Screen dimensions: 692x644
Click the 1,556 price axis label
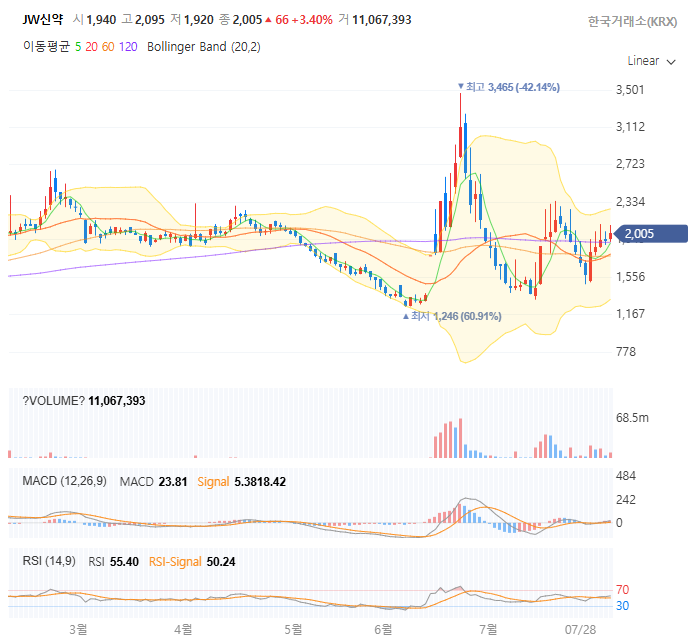coord(630,277)
